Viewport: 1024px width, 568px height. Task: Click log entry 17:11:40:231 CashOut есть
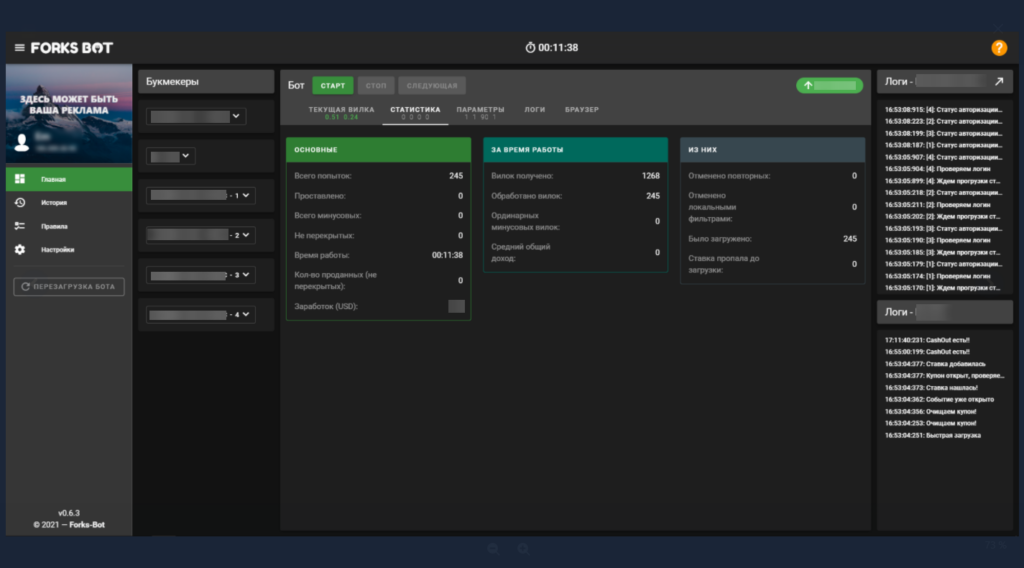pyautogui.click(x=927, y=340)
